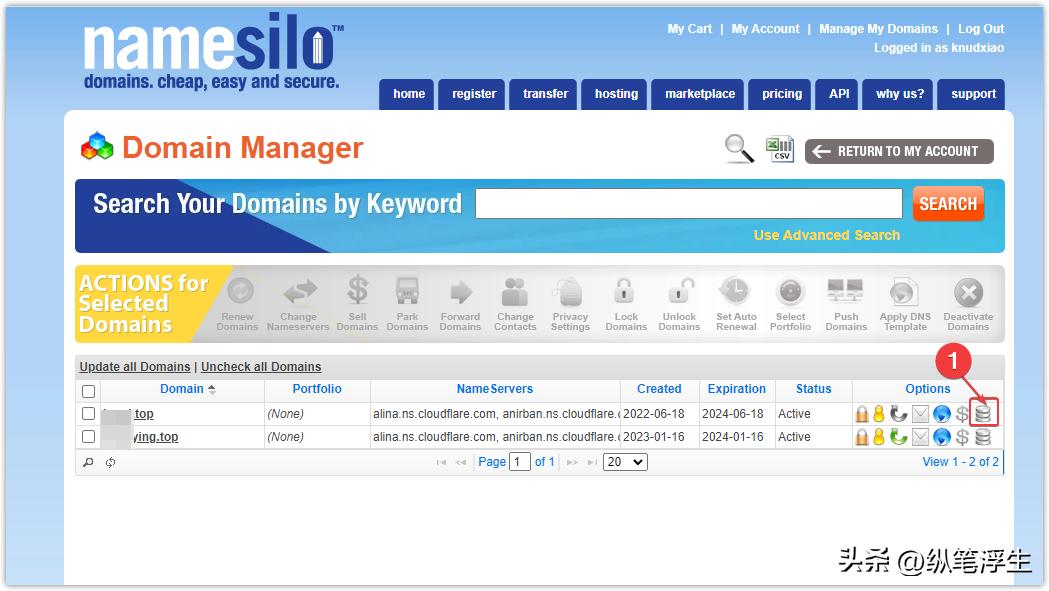This screenshot has height=591, width=1049.
Task: Click Select Portfolio action icon
Action: click(x=790, y=292)
